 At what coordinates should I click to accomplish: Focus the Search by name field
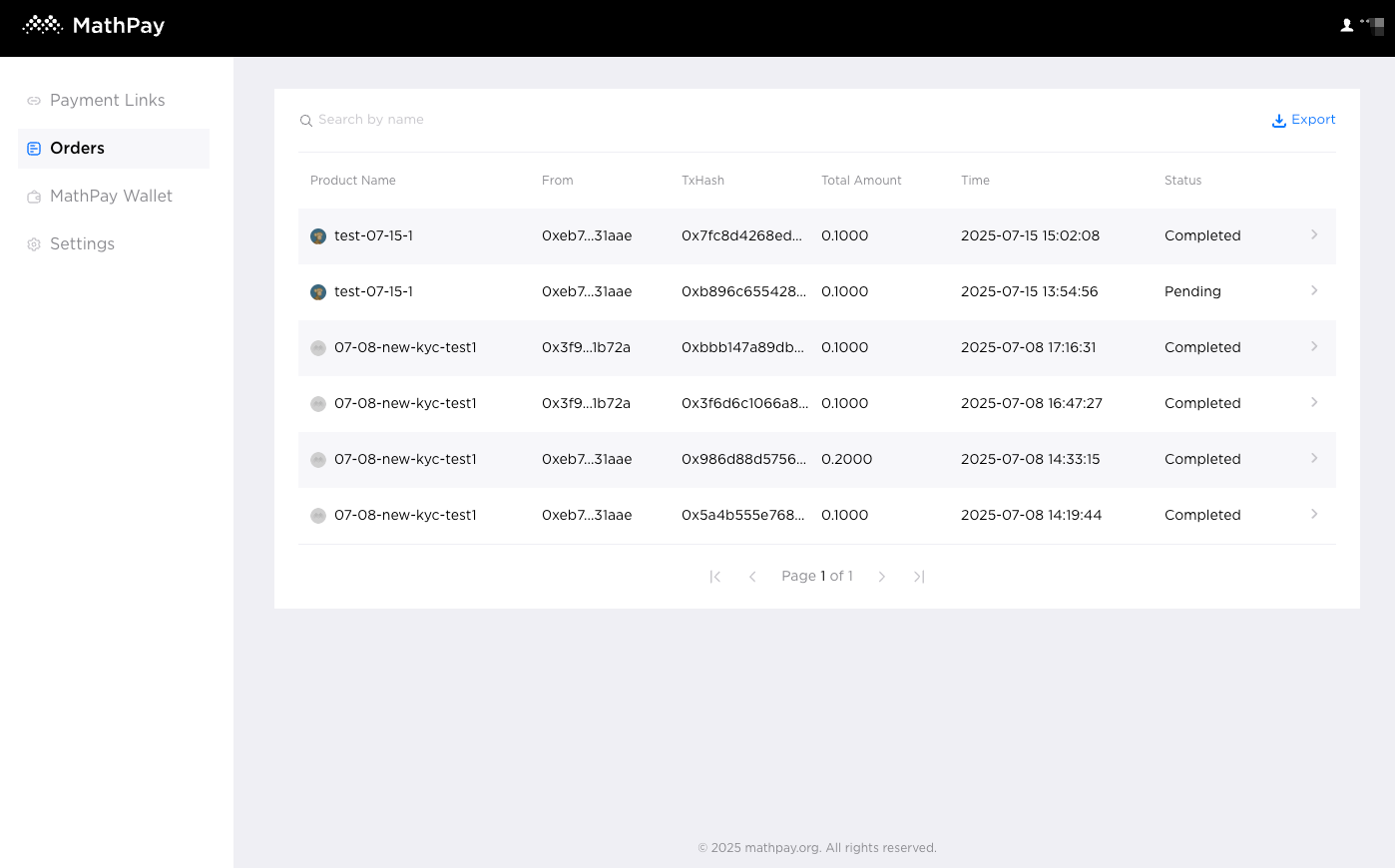499,120
